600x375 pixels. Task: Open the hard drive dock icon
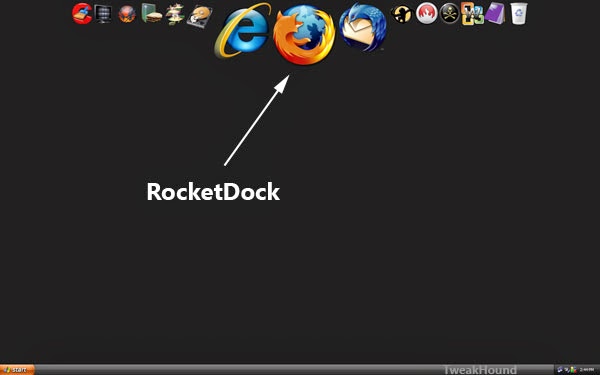coord(199,16)
